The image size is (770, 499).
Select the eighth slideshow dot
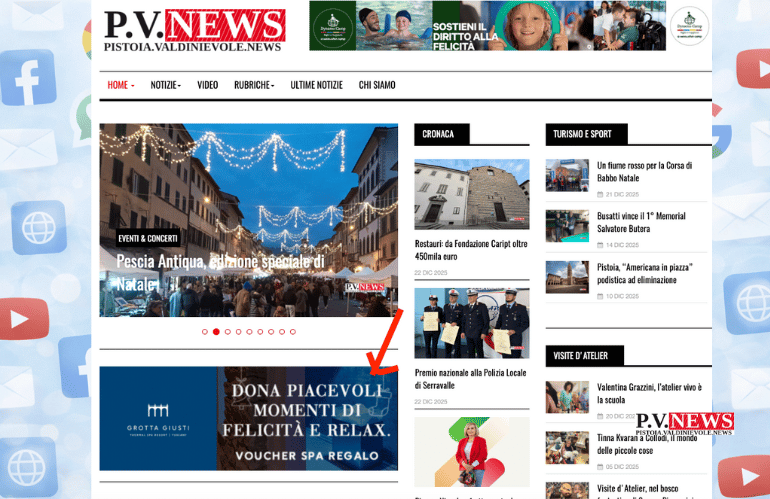coord(282,332)
